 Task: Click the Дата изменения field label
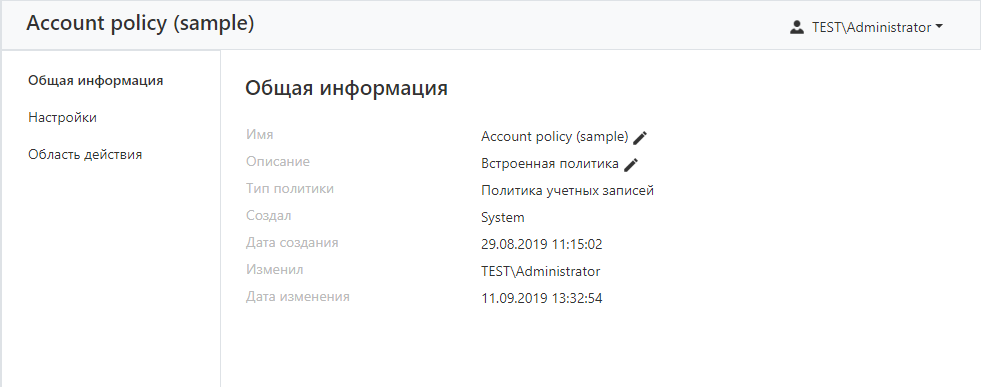pyautogui.click(x=298, y=296)
